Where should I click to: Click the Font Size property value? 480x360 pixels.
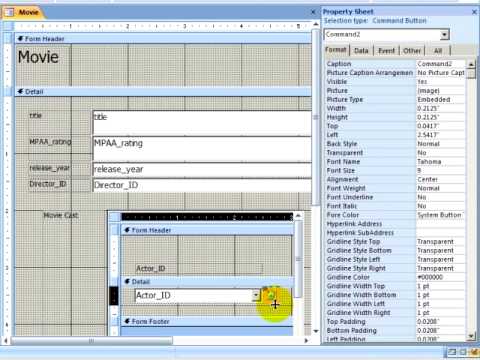(x=441, y=171)
